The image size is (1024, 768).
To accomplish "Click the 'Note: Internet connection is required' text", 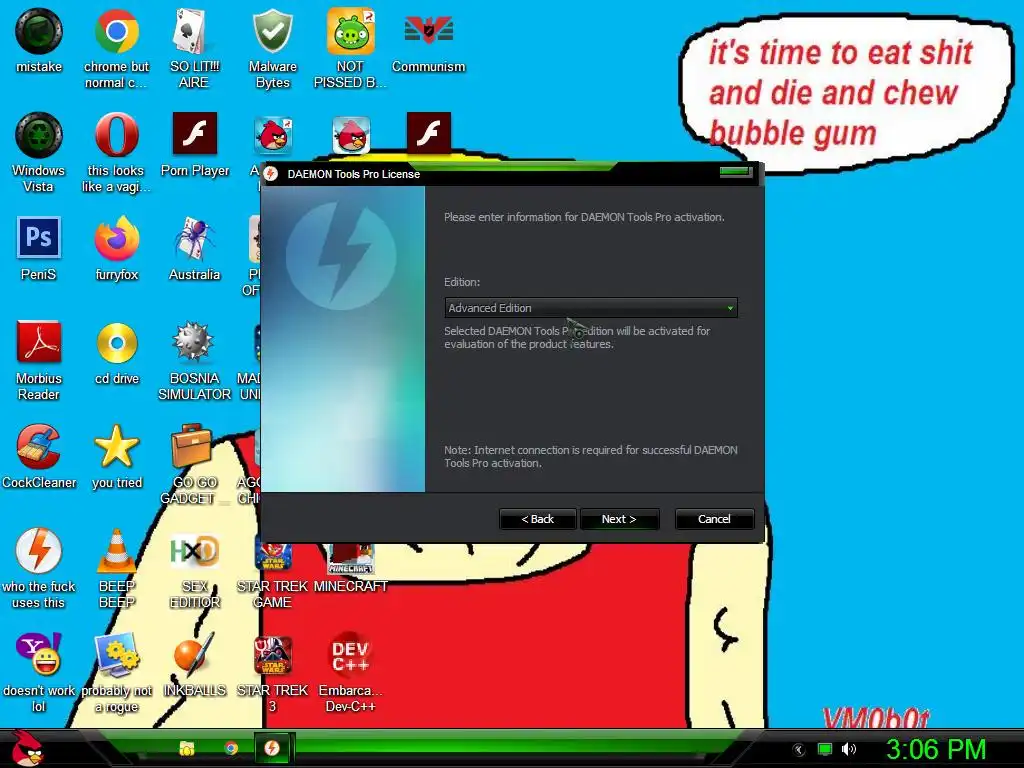I will pyautogui.click(x=591, y=456).
